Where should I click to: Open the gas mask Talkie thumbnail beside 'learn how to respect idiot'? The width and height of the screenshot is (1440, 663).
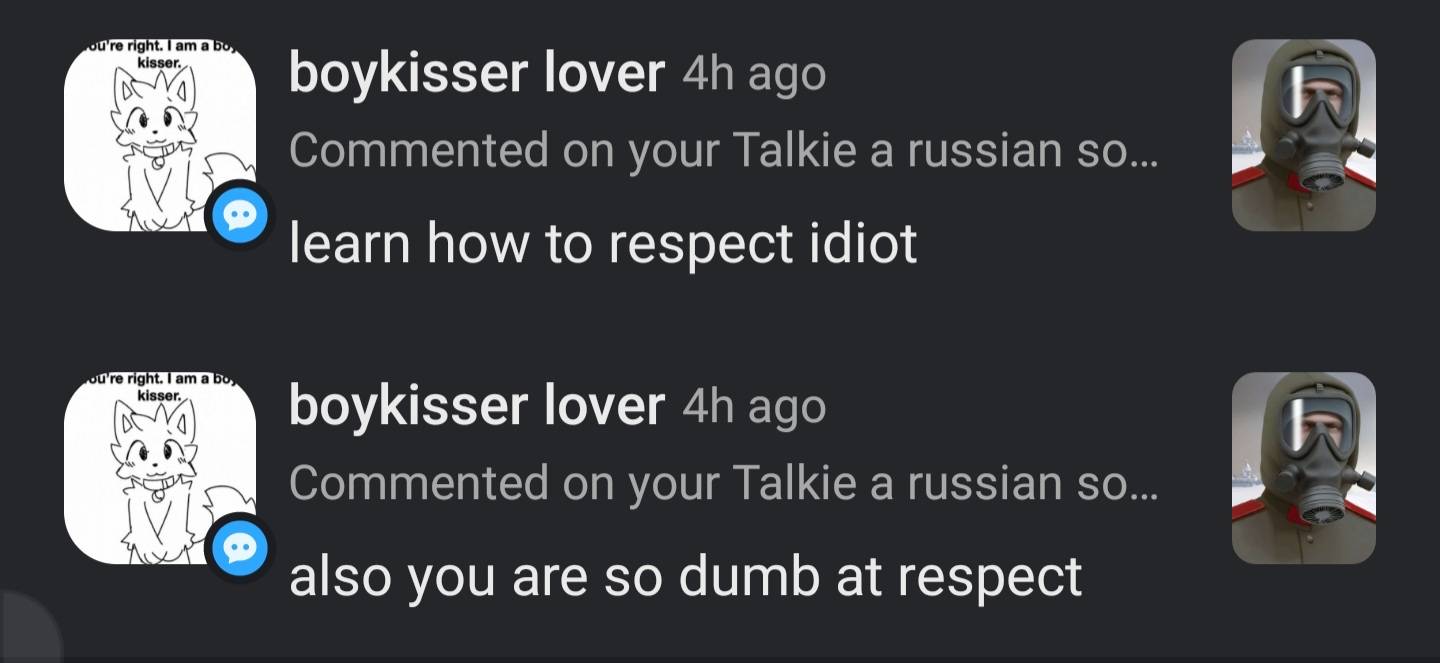[1303, 136]
